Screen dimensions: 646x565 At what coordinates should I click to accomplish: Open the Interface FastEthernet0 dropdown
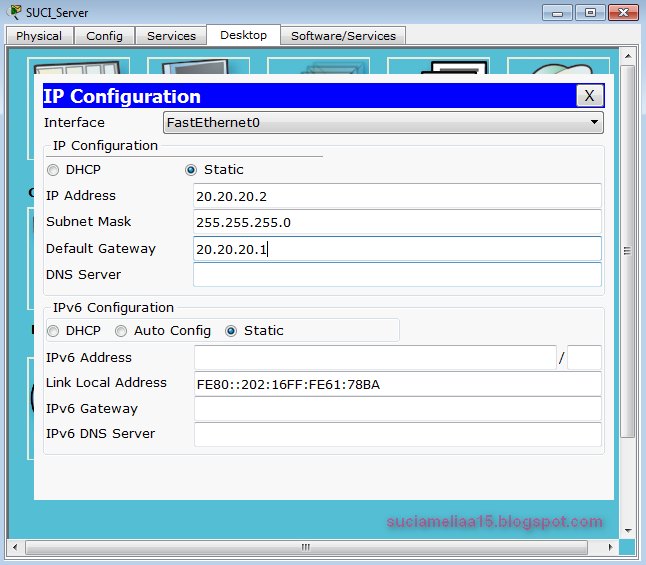pyautogui.click(x=383, y=122)
